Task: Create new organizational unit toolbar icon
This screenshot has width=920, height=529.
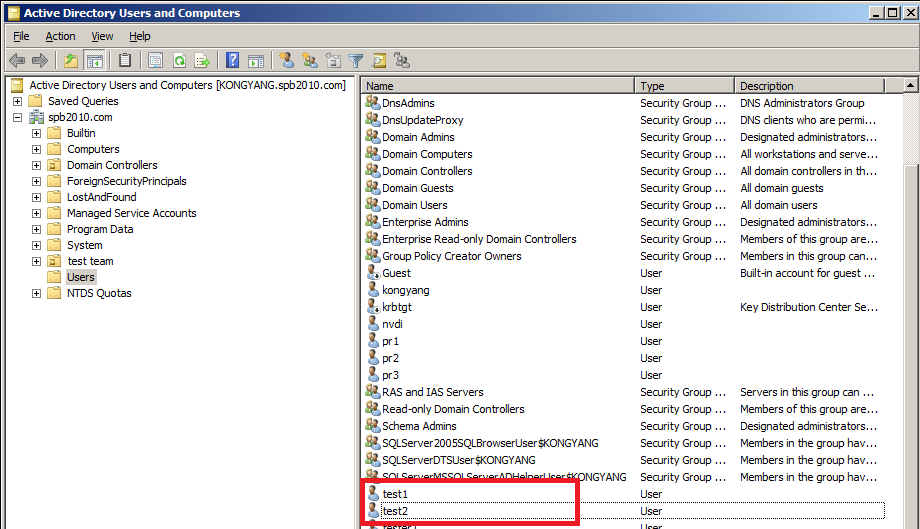Action: point(333,60)
